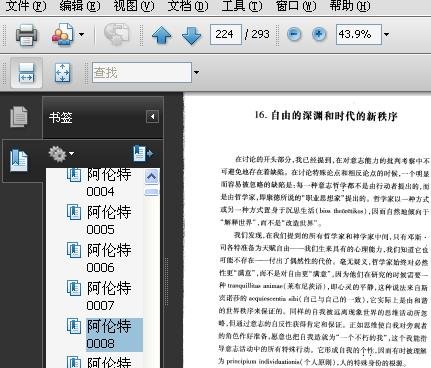Open the Bookmarks panel icon
The image size is (431, 368).
pyautogui.click(x=19, y=160)
